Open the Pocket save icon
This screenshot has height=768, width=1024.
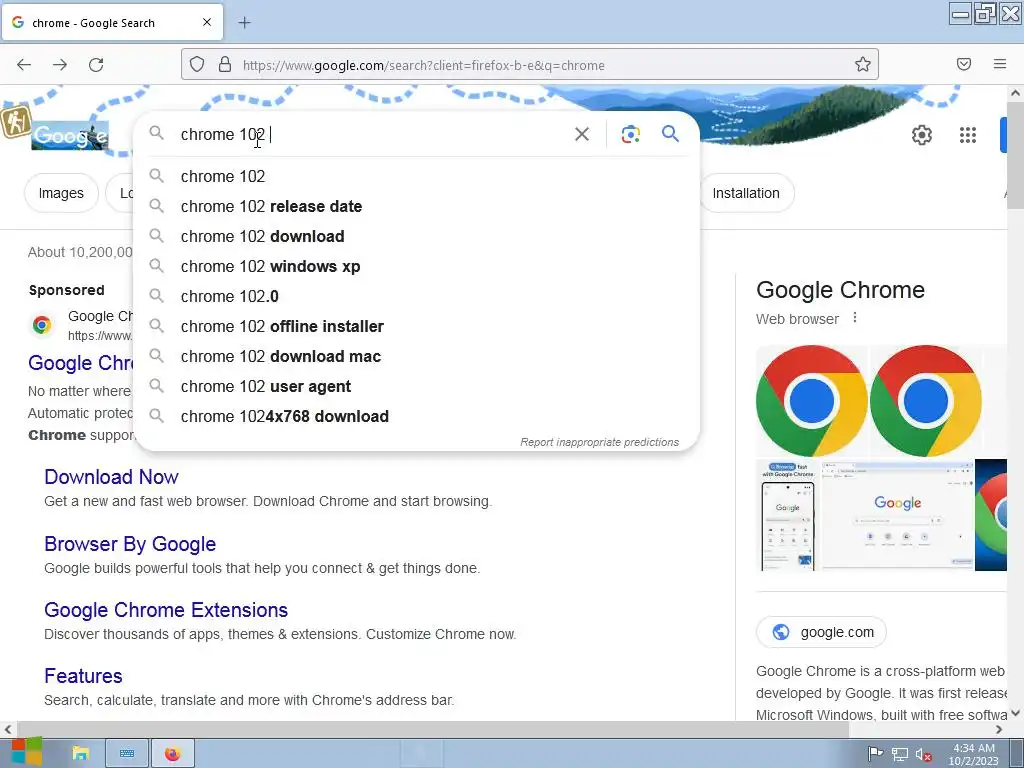pos(964,64)
